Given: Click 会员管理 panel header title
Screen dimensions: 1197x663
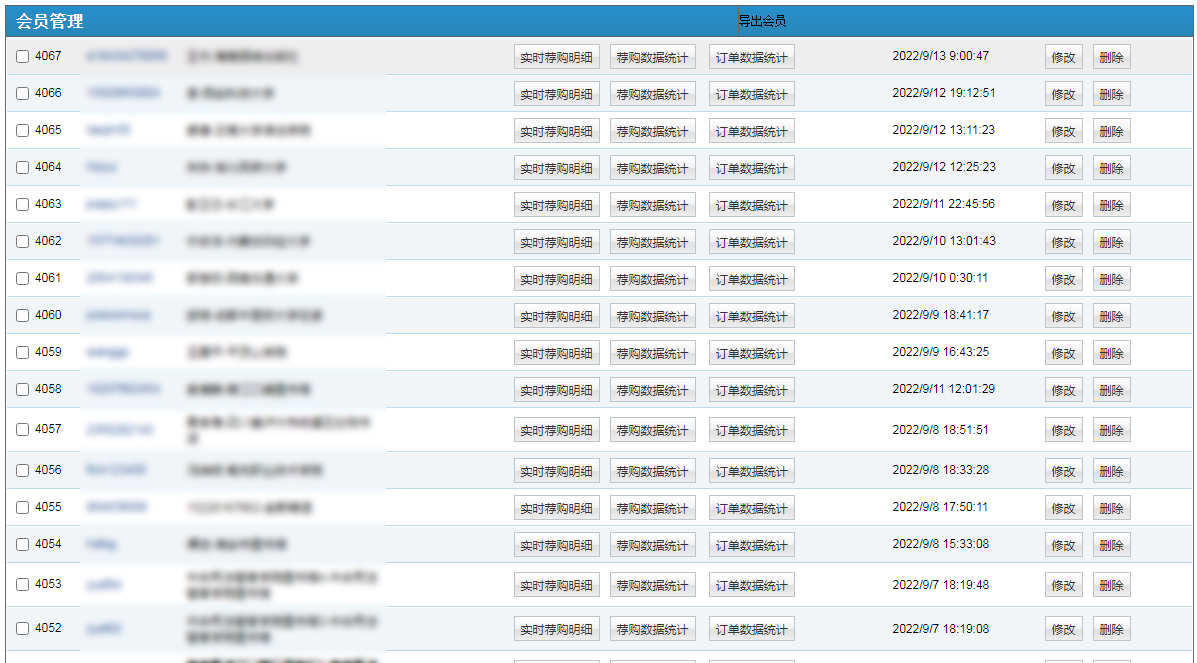Looking at the screenshot, I should (50, 21).
